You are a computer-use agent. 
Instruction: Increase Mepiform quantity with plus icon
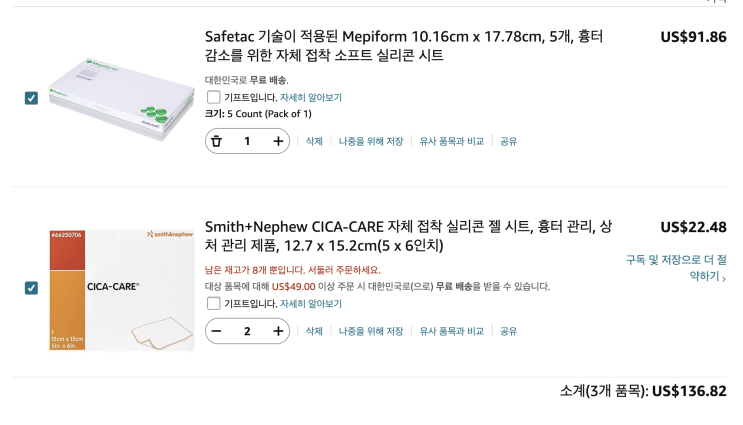(x=278, y=141)
